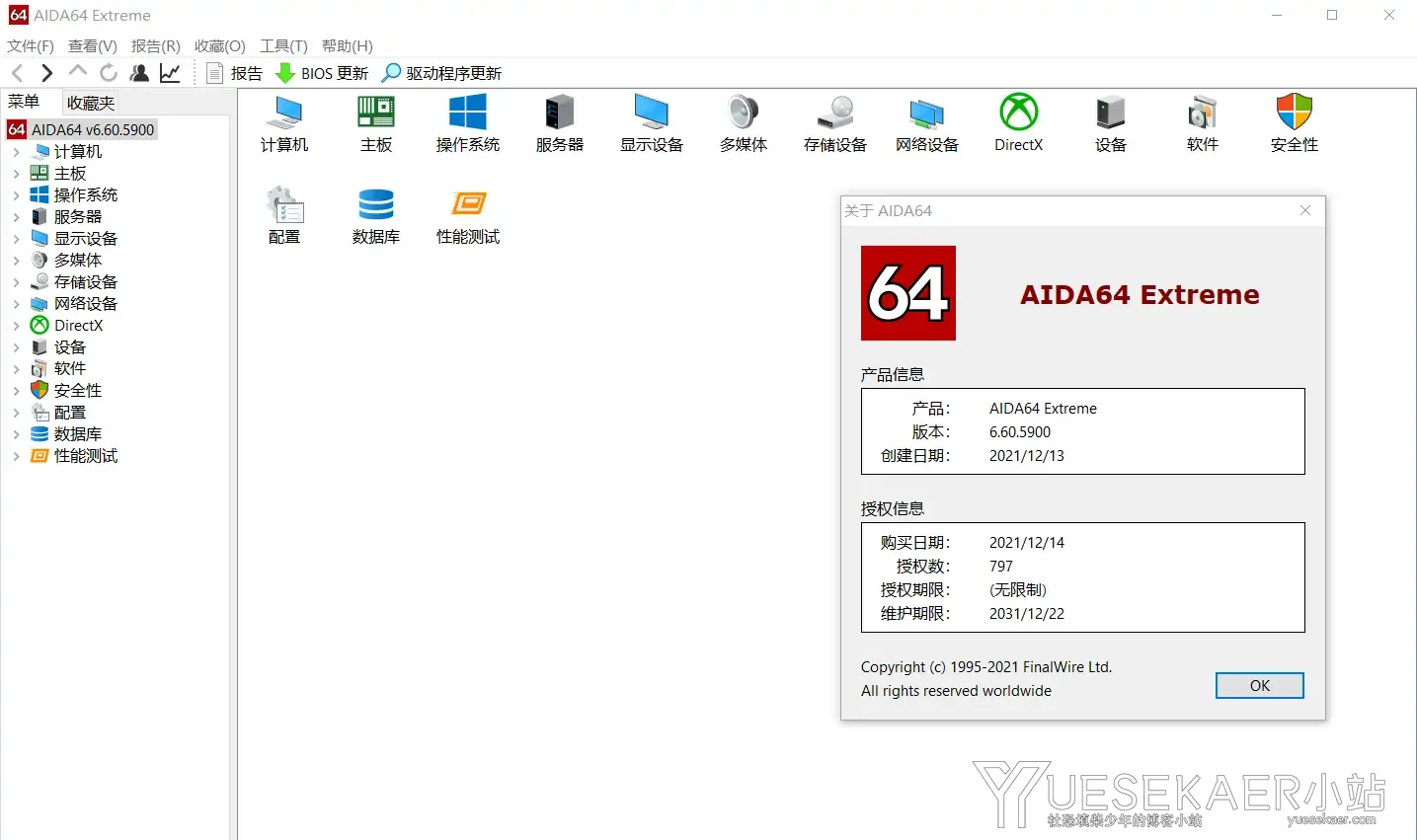The width and height of the screenshot is (1417, 840).
Task: Select AIDA64 v6.60.5900 root tree item
Action: tap(82, 129)
